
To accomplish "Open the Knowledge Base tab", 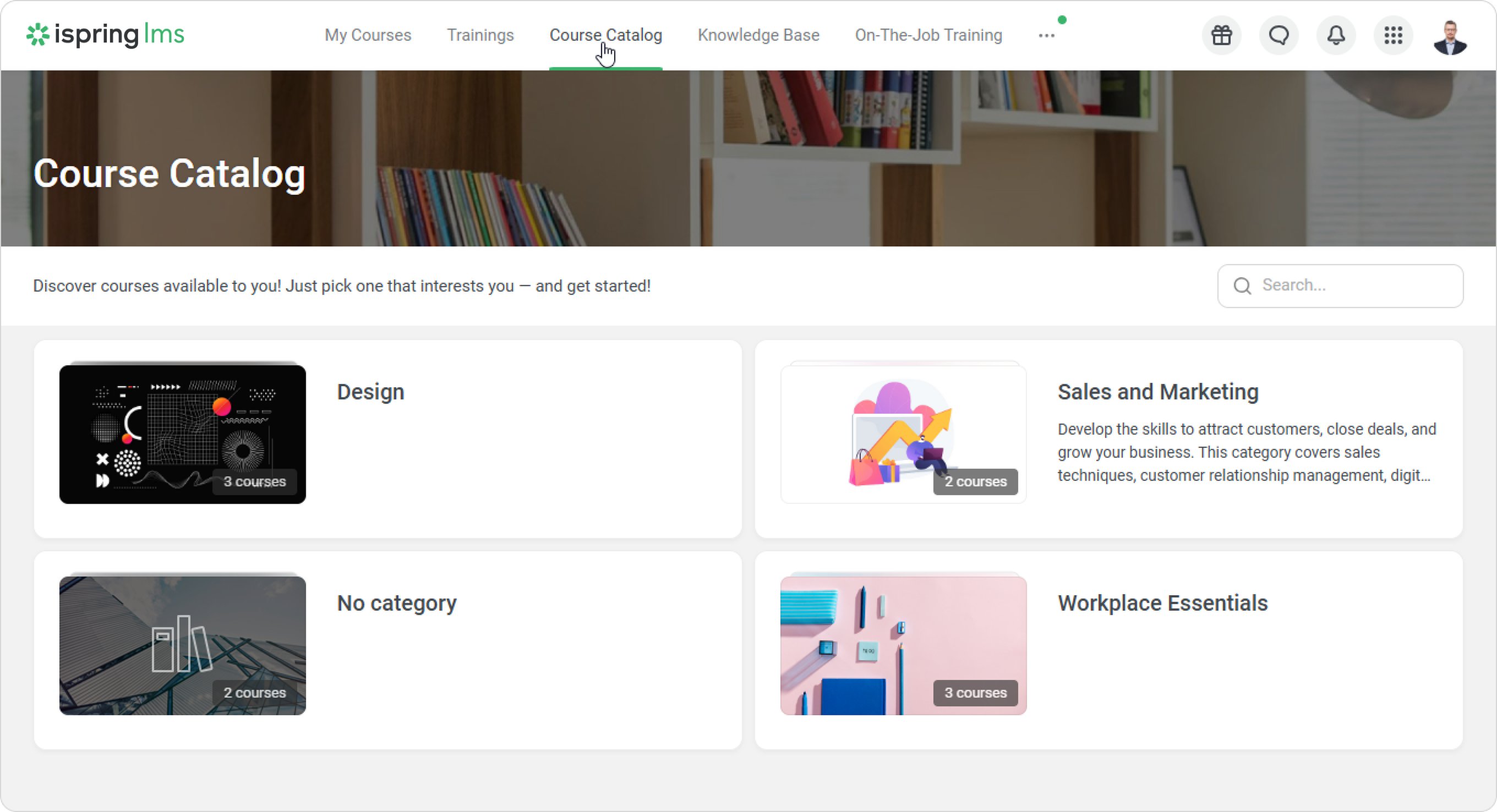I will pos(758,35).
